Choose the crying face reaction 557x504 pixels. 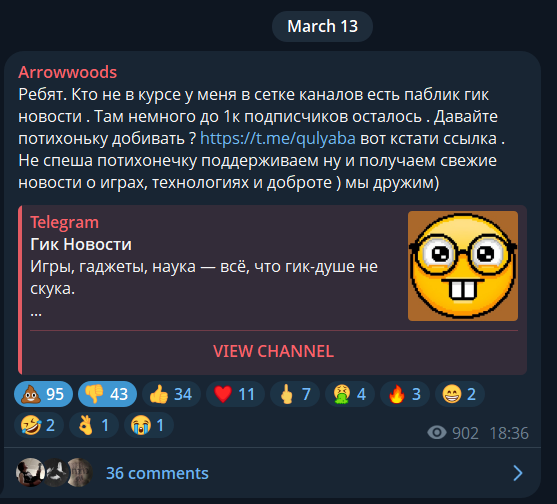(149, 425)
